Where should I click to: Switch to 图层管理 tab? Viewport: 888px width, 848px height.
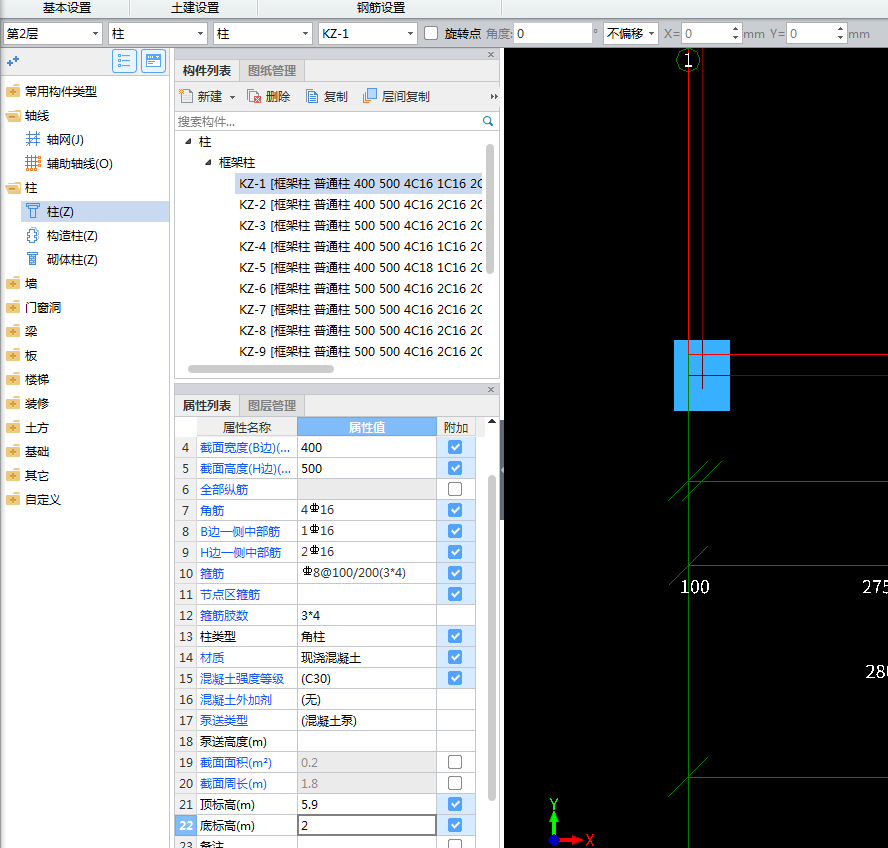[x=272, y=406]
